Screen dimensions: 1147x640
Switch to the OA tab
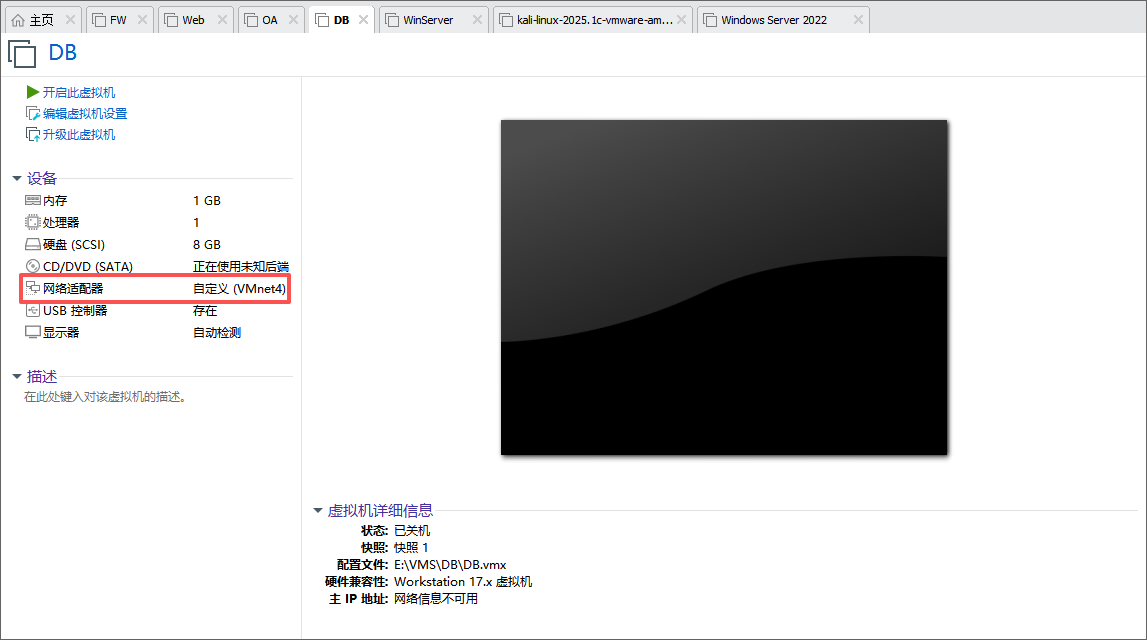pos(270,20)
